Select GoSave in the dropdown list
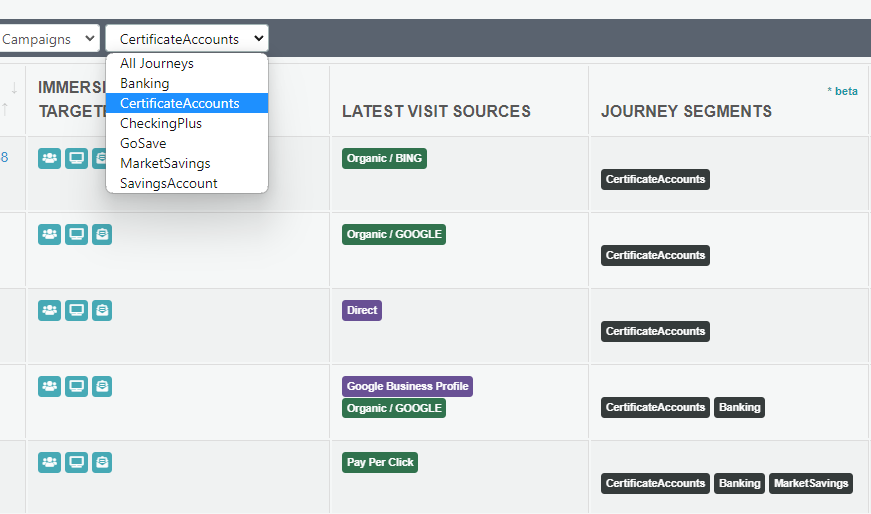This screenshot has height=514, width=871. (143, 143)
